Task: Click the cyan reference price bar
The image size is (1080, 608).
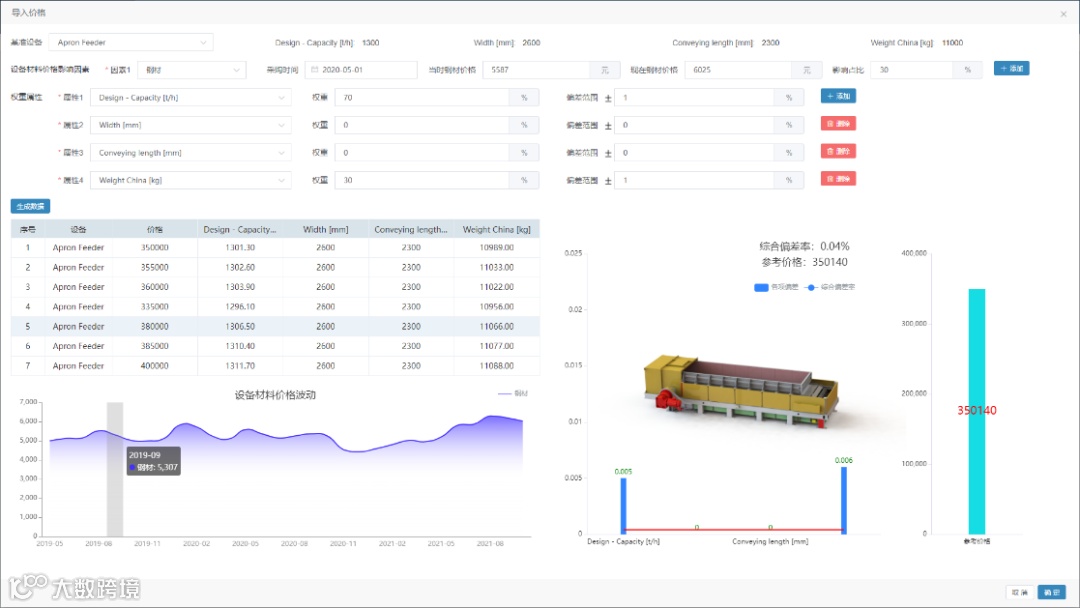Action: click(x=977, y=411)
